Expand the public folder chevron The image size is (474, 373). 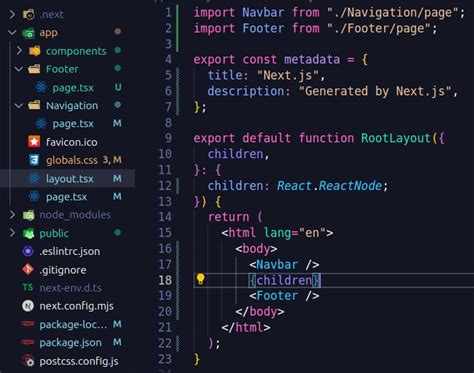click(x=12, y=233)
